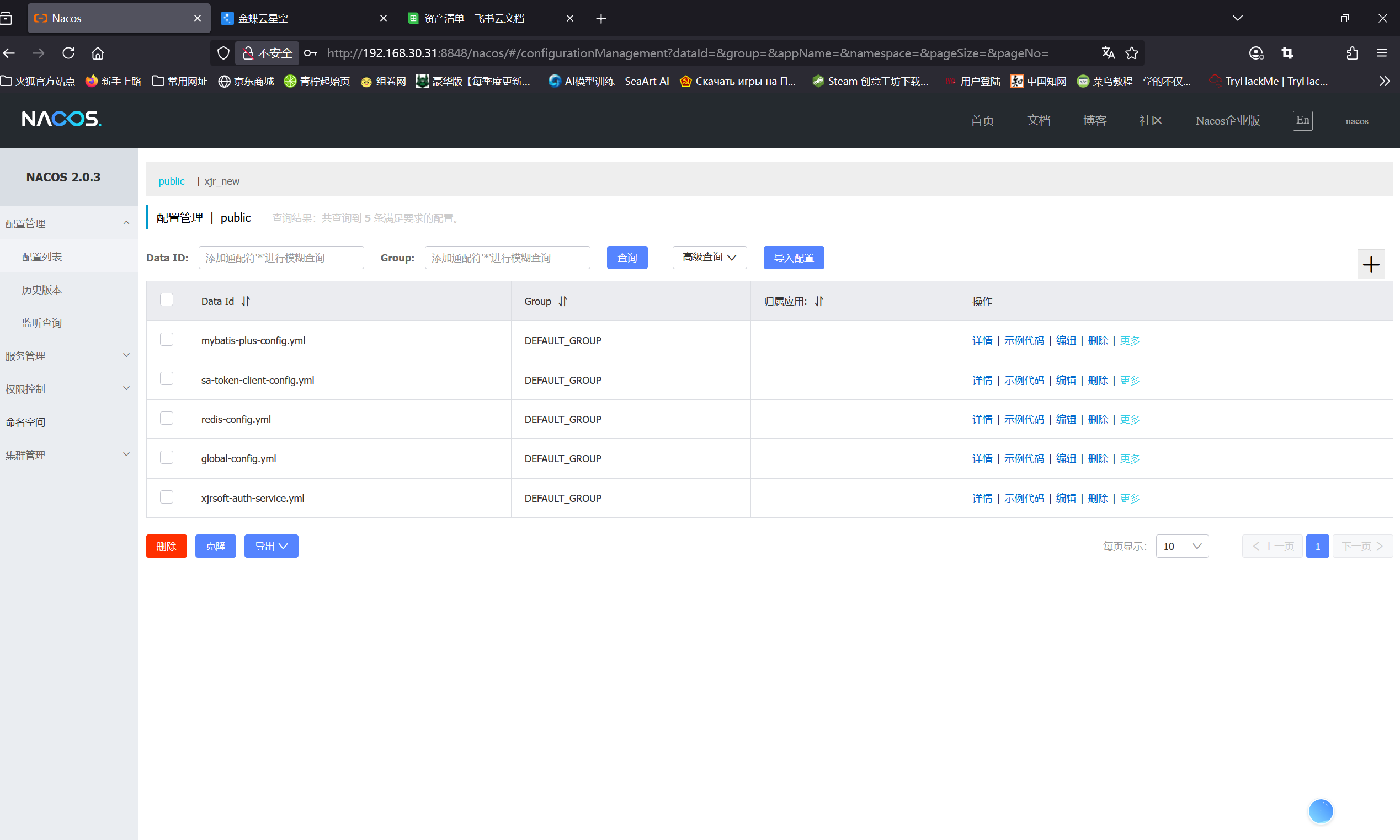Collapse the 配置管理 sidebar section
This screenshot has height=840, width=1400.
pos(68,223)
